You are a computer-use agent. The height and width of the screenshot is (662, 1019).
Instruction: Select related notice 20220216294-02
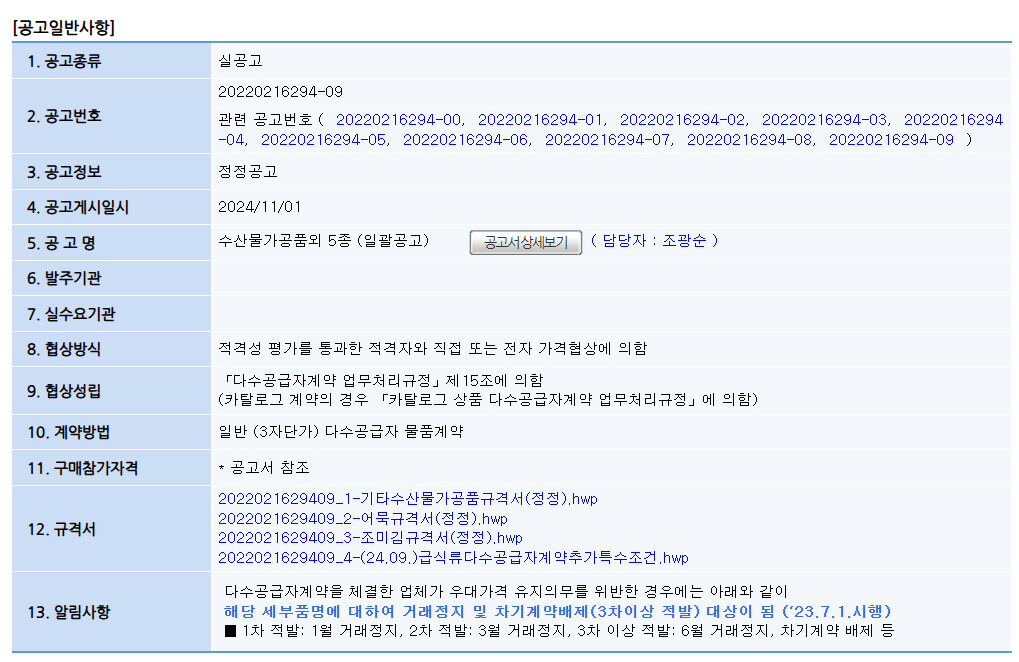click(x=682, y=120)
